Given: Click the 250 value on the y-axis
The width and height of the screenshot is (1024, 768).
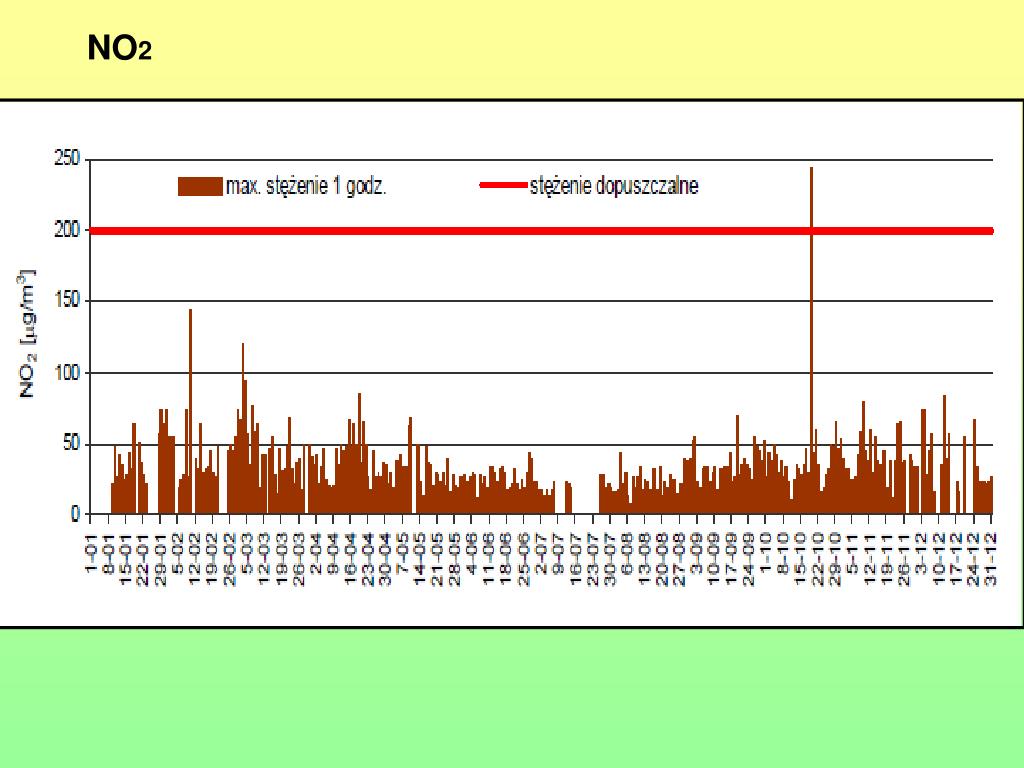Looking at the screenshot, I should pyautogui.click(x=66, y=159).
